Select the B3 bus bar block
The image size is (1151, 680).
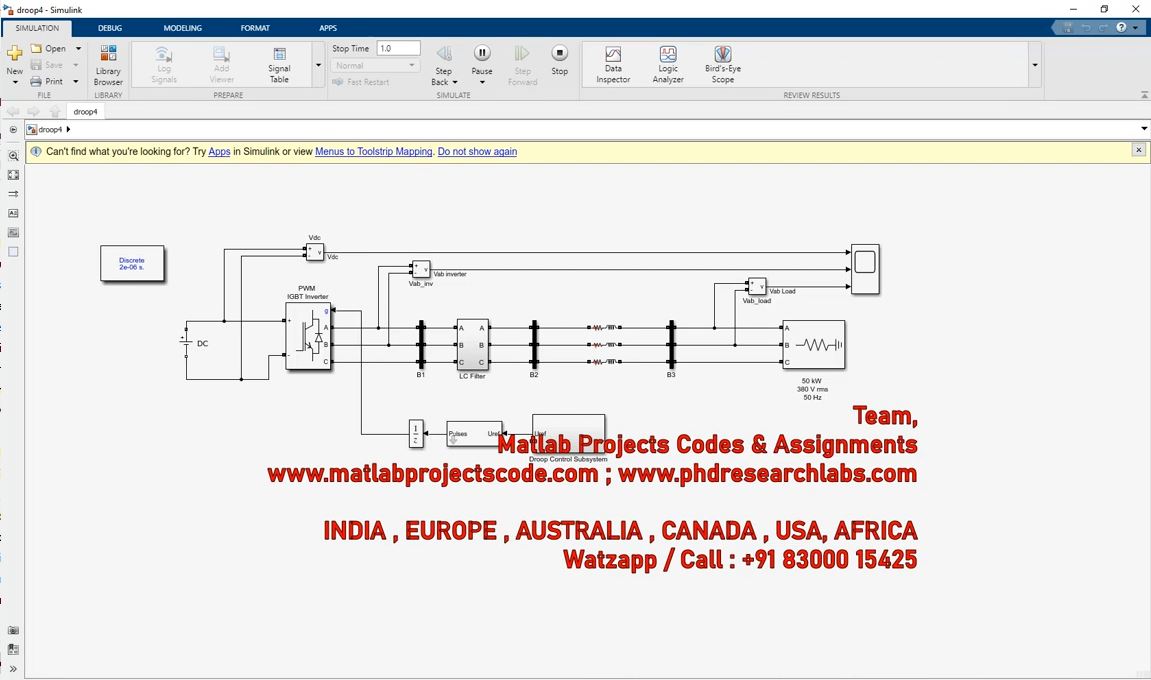[x=671, y=344]
